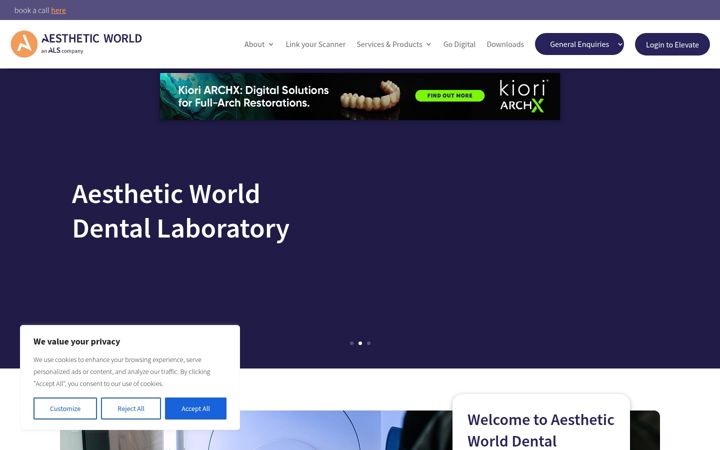Click the Kiori ARCHX banner image
The width and height of the screenshot is (720, 450).
pos(360,96)
